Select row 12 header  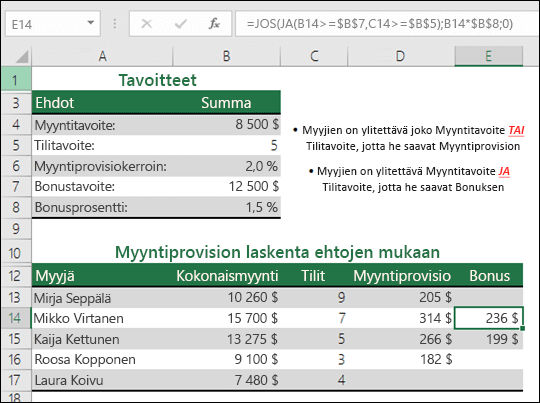(15, 276)
